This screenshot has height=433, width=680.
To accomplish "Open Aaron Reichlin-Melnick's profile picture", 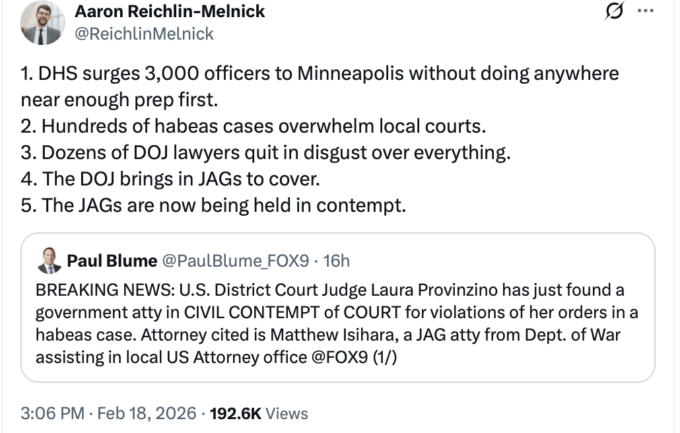I will point(41,22).
